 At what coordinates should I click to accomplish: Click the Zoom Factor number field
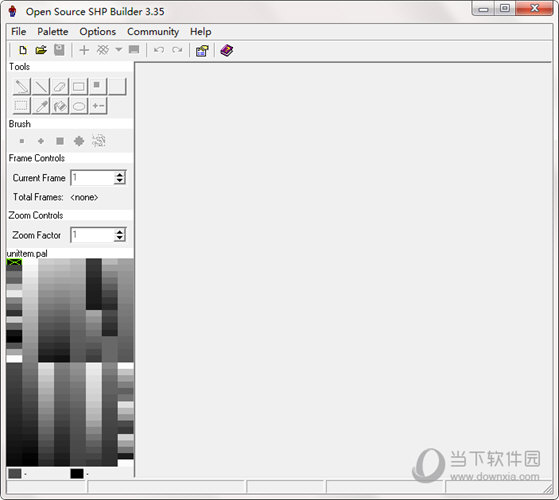coord(92,235)
